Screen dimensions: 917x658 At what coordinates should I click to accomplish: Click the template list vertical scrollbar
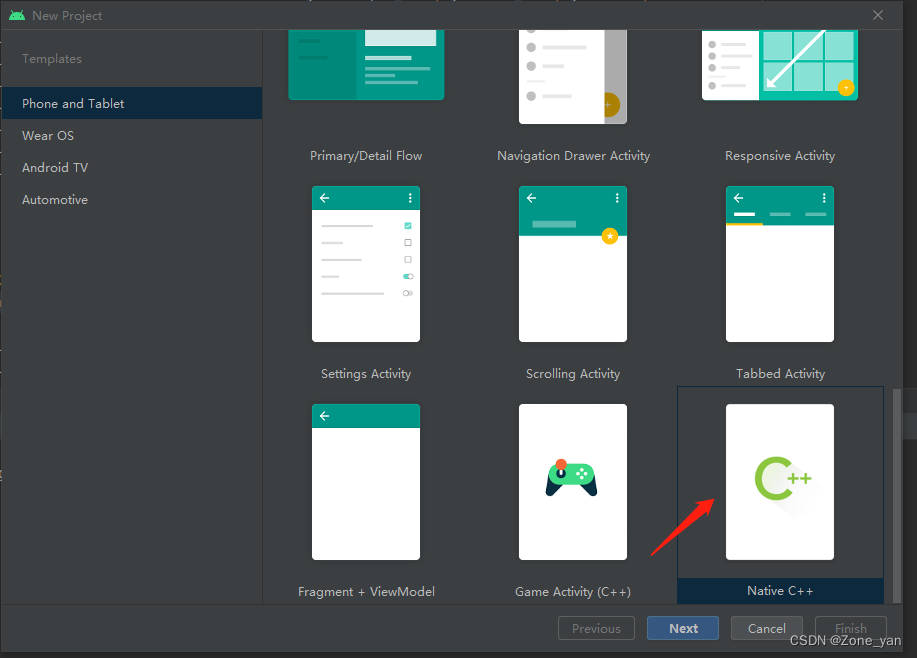(897, 495)
